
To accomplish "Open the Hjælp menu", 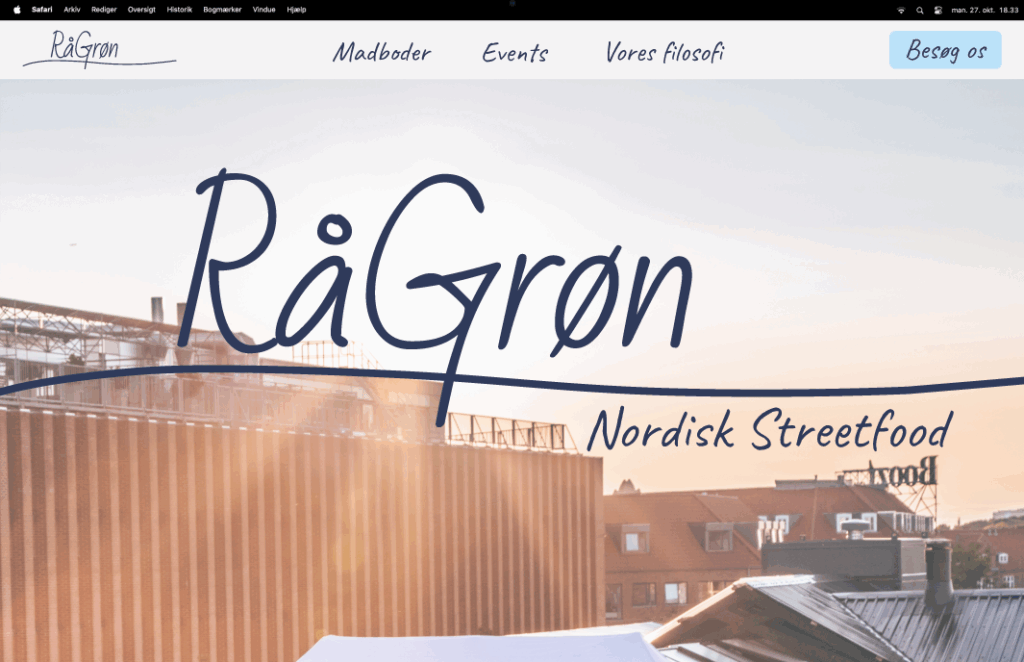I will click(x=296, y=9).
